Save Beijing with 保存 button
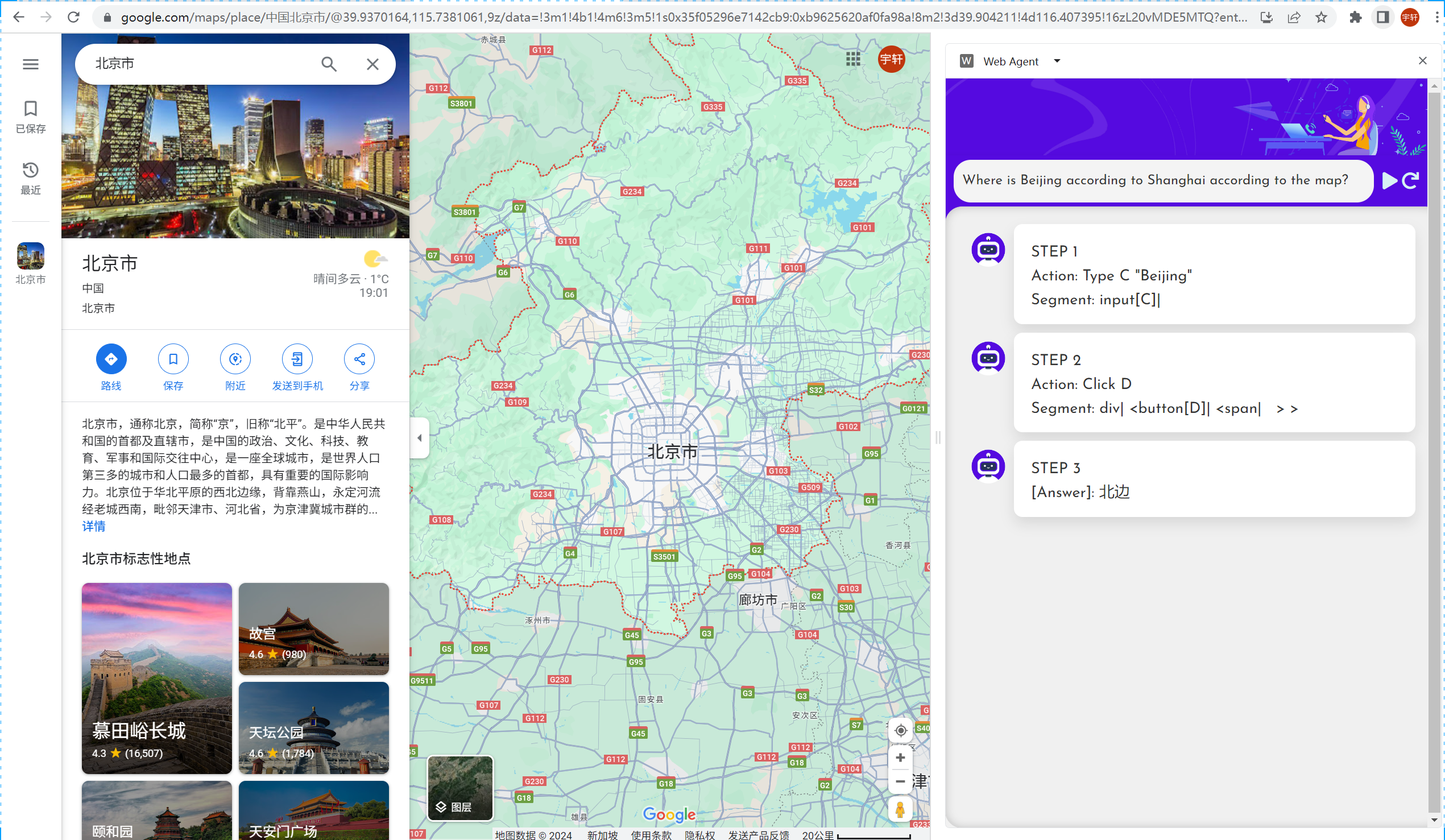This screenshot has height=840, width=1445. 173,367
